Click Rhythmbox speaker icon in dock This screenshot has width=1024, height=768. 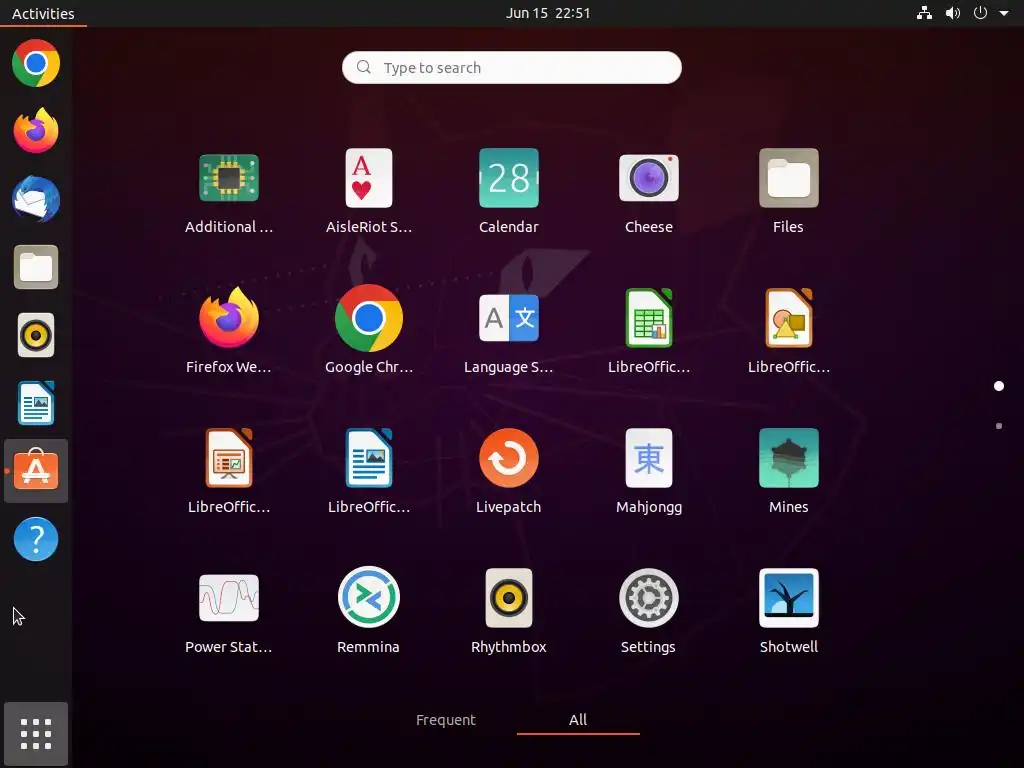(36, 335)
